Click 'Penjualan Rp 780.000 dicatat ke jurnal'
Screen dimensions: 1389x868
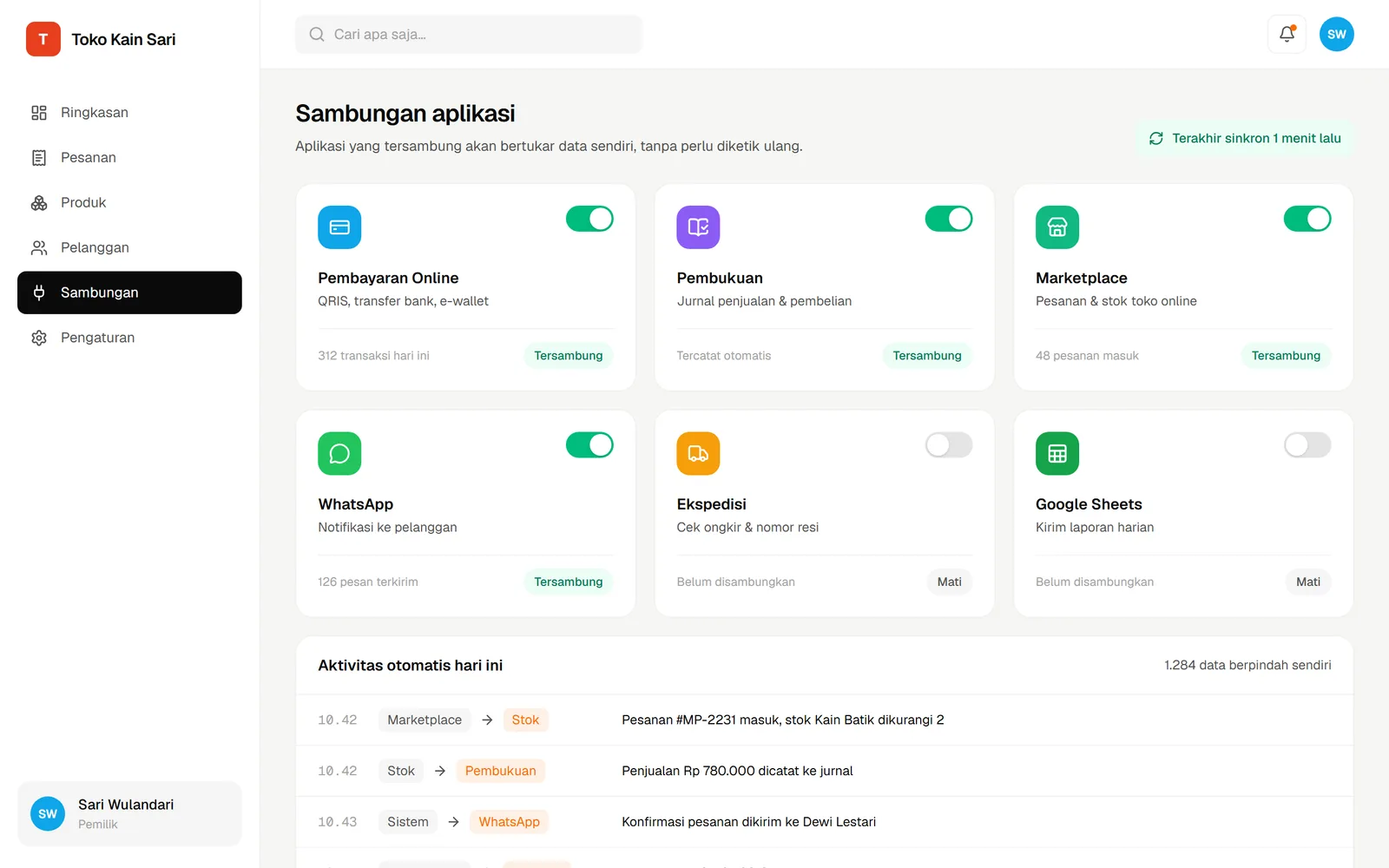click(737, 771)
